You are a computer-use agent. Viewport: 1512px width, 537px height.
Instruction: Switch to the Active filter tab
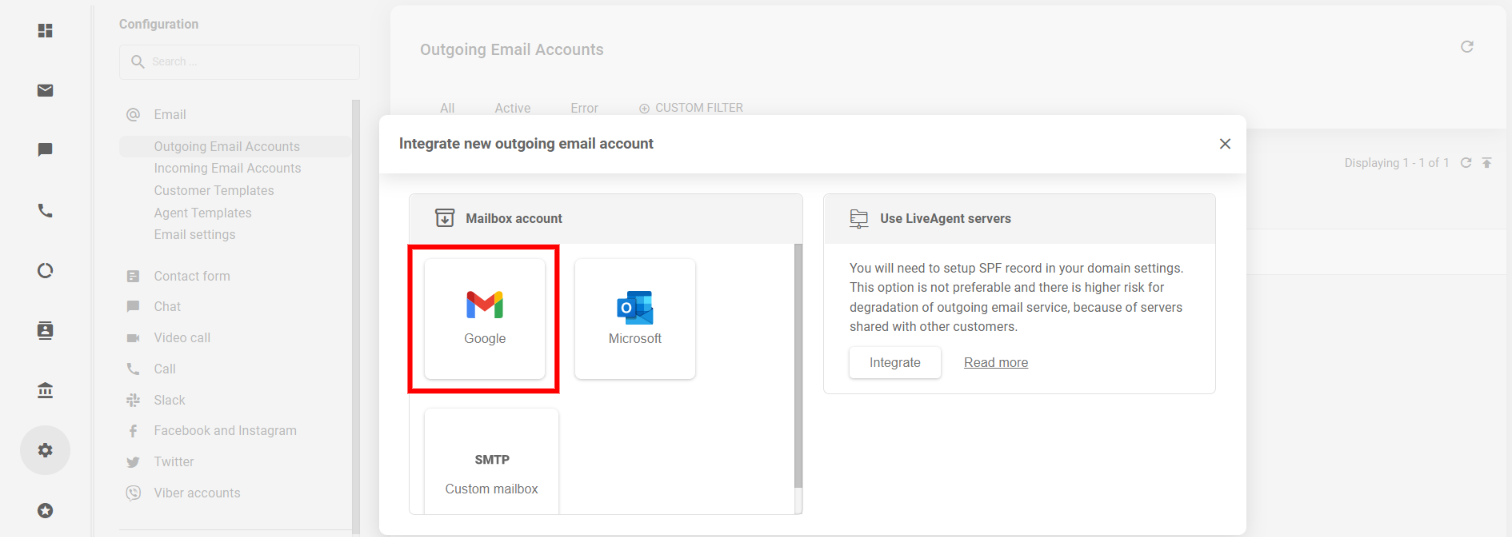513,108
